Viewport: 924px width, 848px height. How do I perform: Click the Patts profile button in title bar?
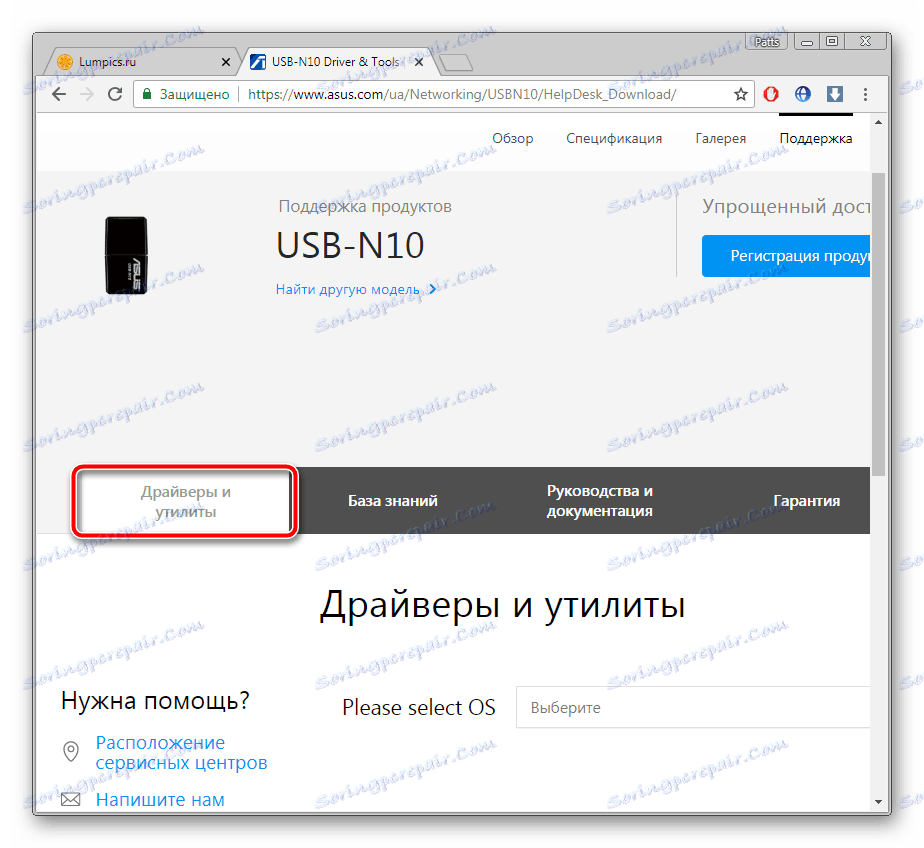click(x=767, y=42)
